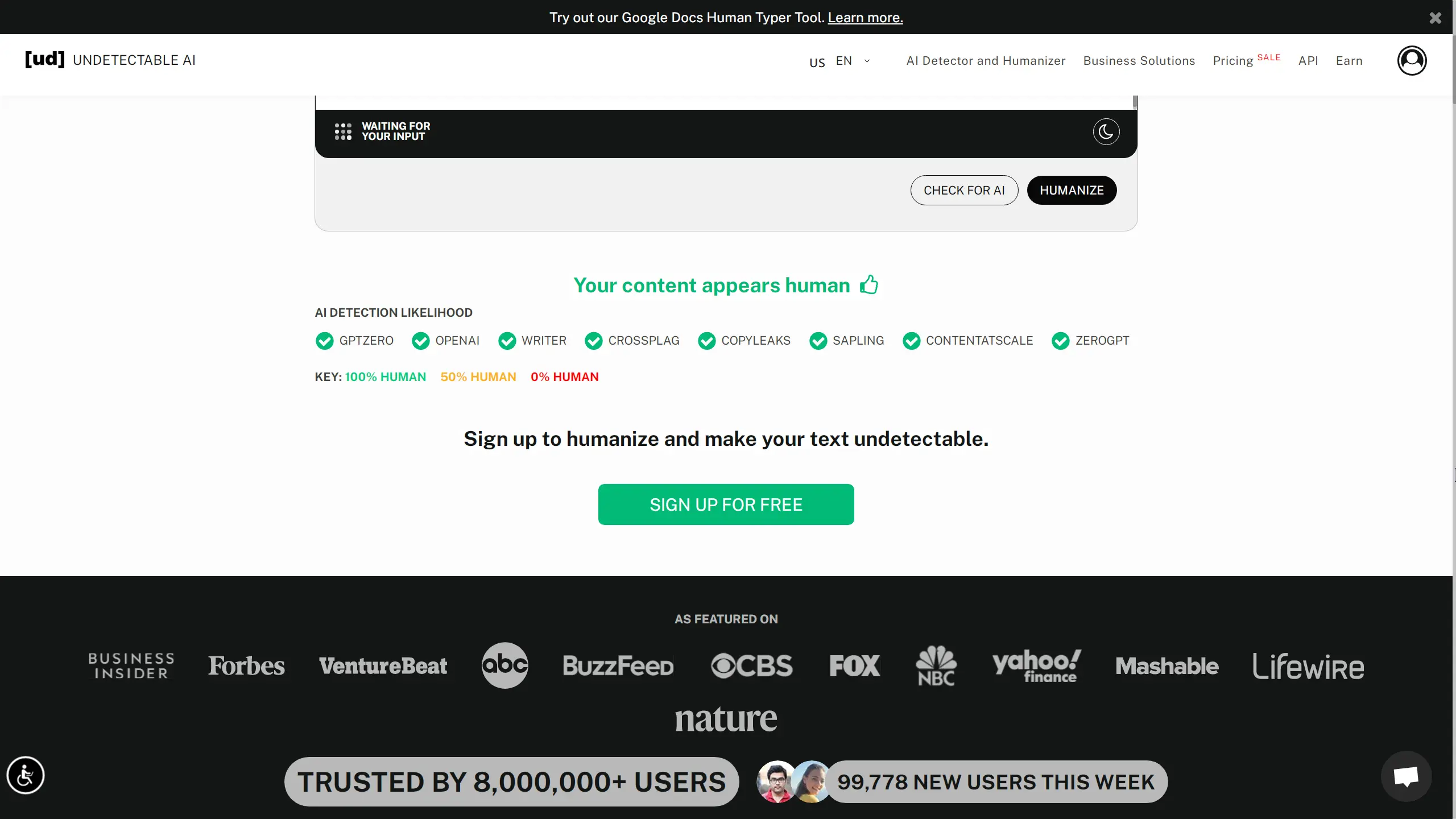This screenshot has height=819, width=1456.
Task: Click the GPTZero green check indicator
Action: tap(325, 341)
